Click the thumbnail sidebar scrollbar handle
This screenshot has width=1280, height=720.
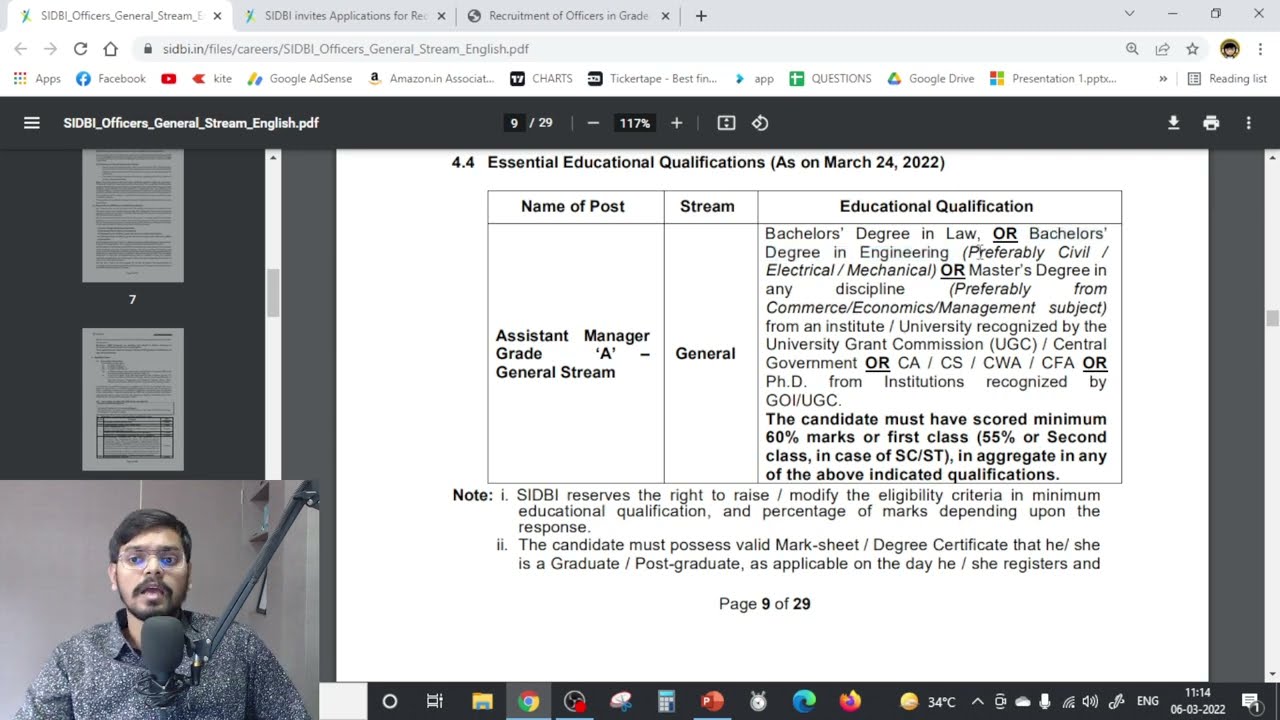point(273,293)
